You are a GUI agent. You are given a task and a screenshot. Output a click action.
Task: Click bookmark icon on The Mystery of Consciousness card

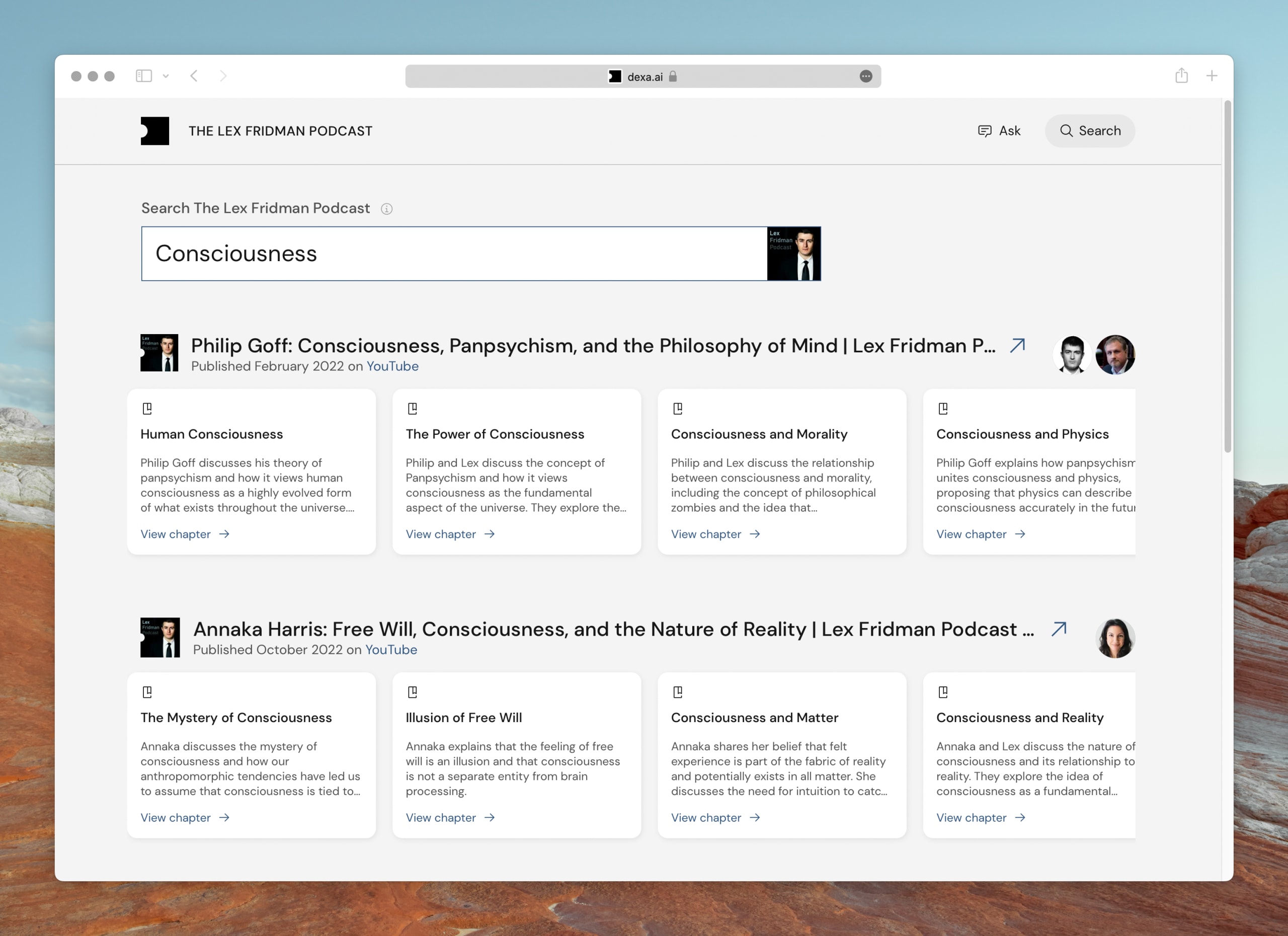tap(147, 692)
